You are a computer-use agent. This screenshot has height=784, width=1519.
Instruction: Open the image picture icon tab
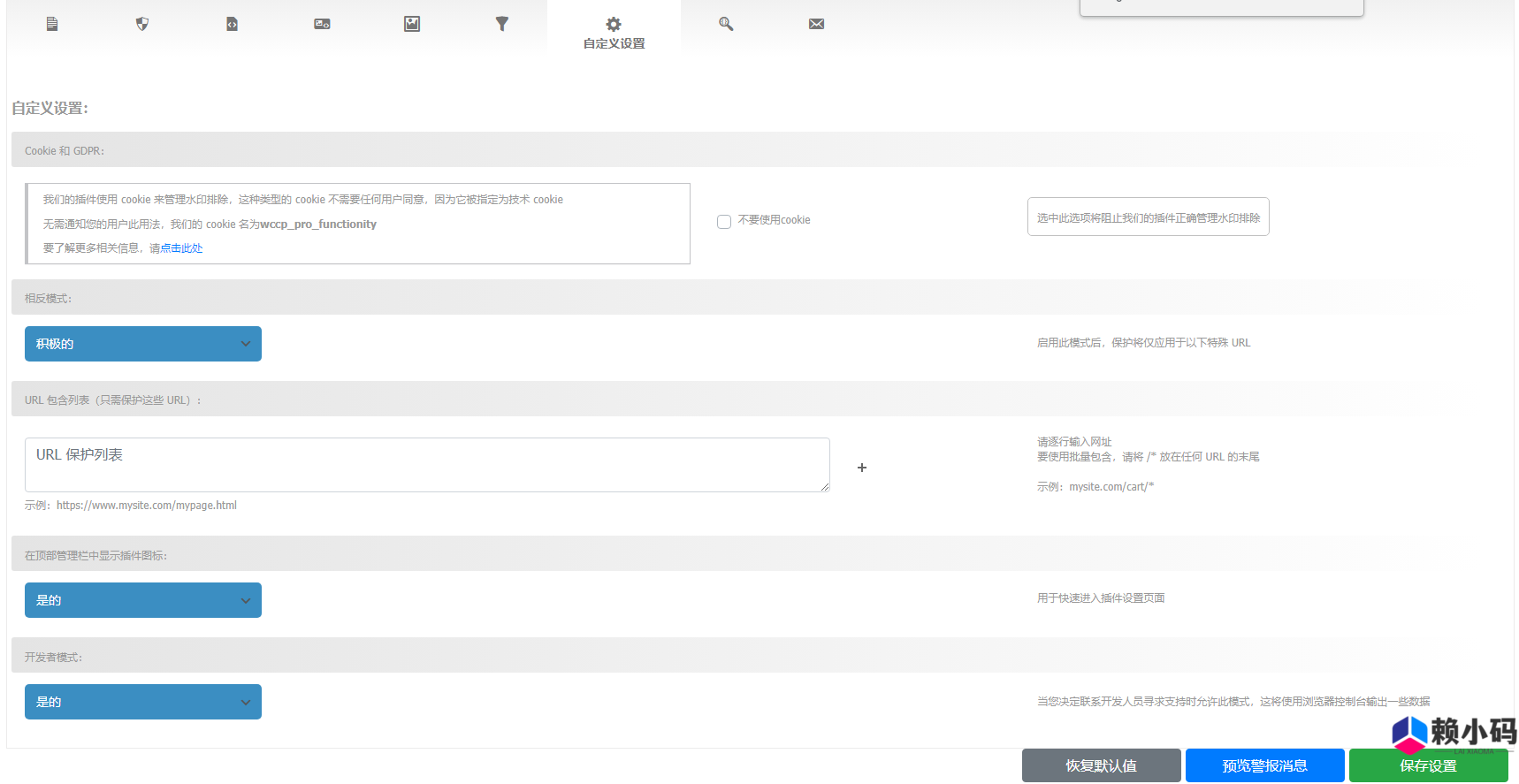click(412, 24)
